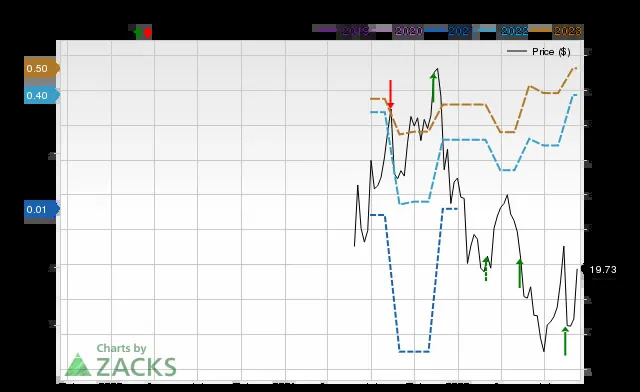
Task: Click the green arrow at the price peak
Action: click(x=433, y=87)
